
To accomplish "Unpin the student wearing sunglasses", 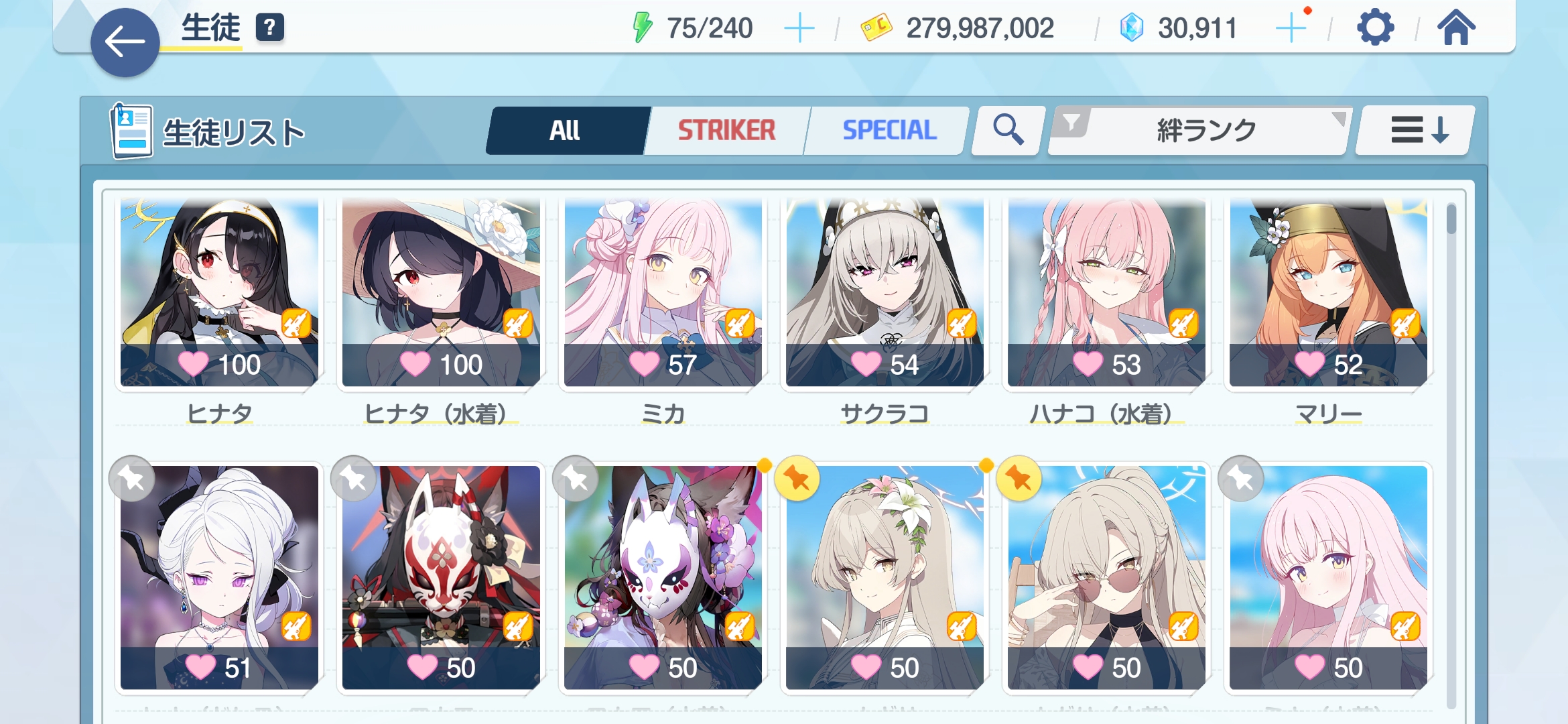I will coord(1019,479).
